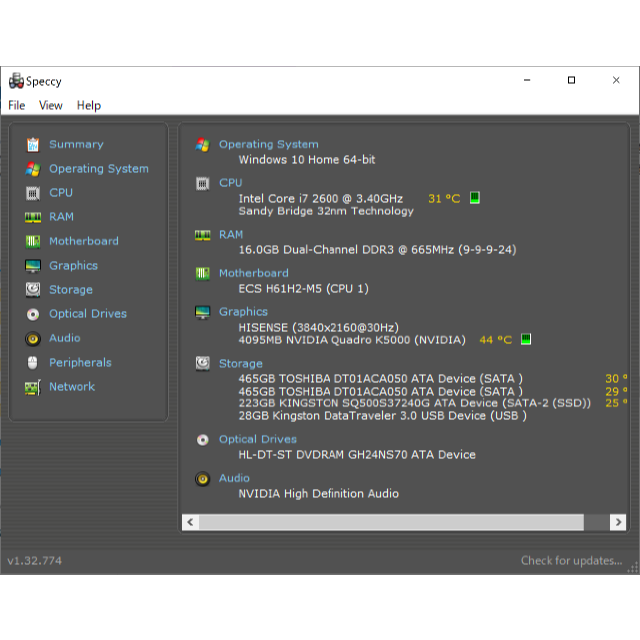Click version v1.32.774 in status bar

[x=35, y=561]
